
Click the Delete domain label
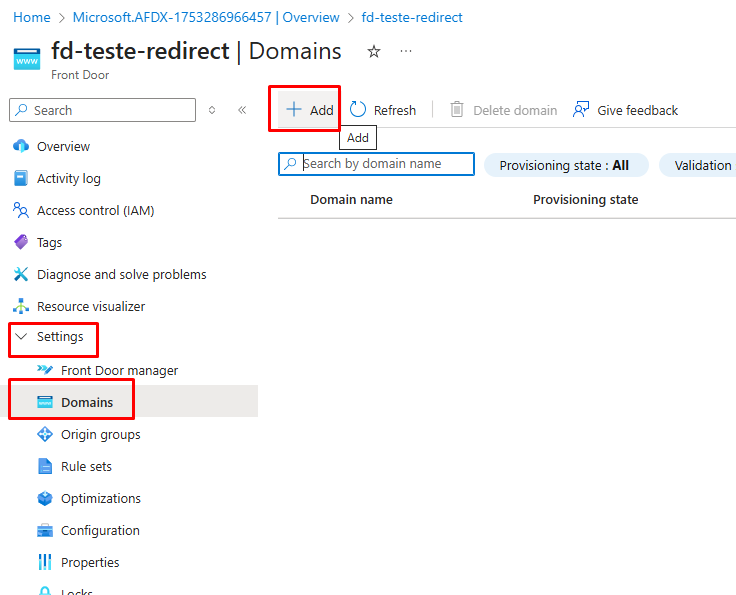(x=515, y=110)
